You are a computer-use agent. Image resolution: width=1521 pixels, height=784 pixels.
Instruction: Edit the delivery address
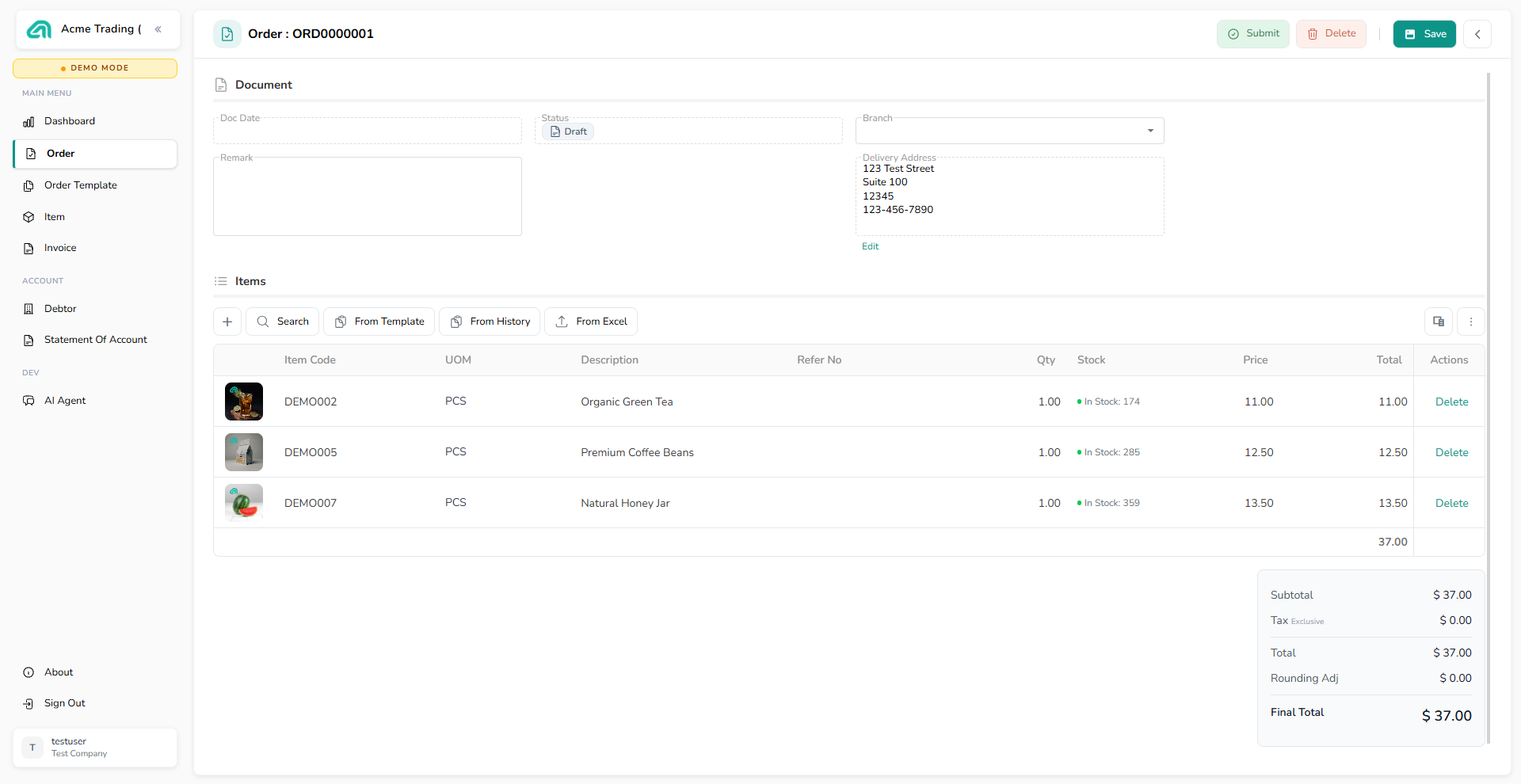pos(870,246)
